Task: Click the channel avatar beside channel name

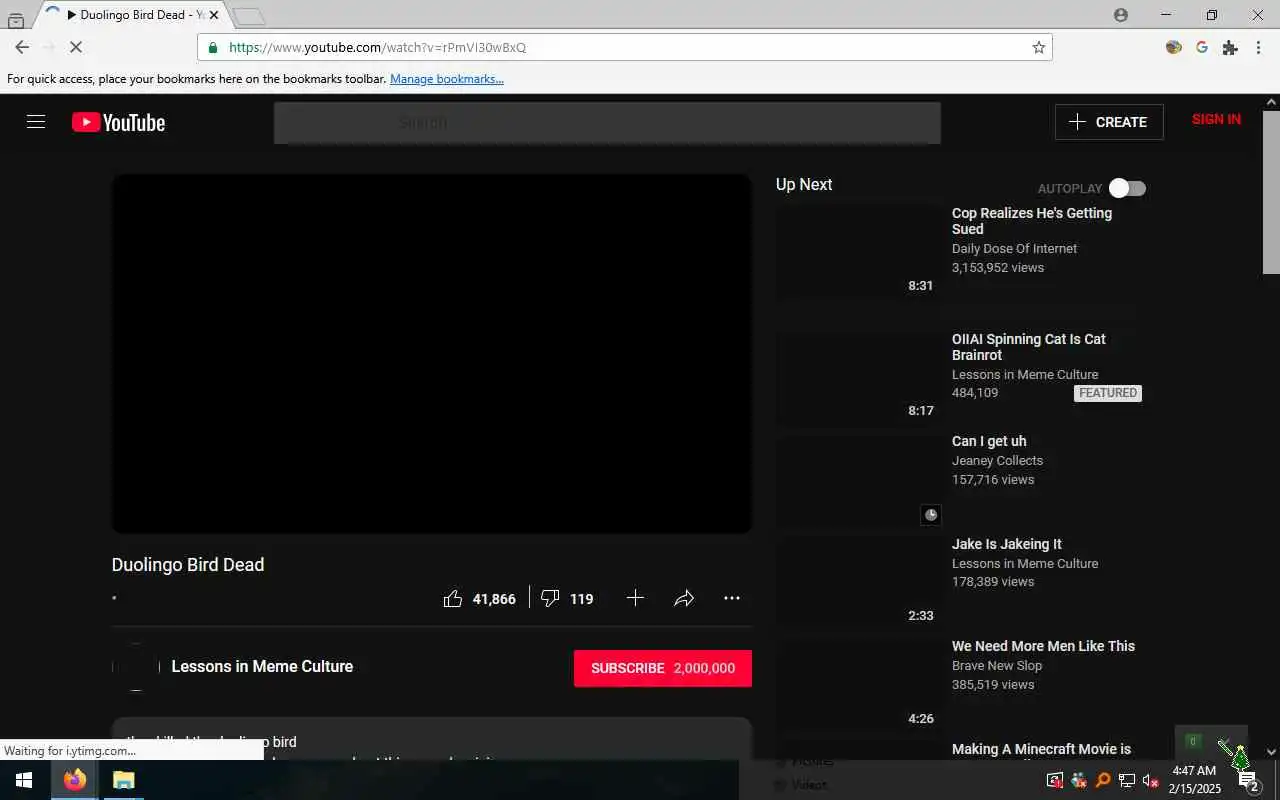Action: [x=136, y=667]
